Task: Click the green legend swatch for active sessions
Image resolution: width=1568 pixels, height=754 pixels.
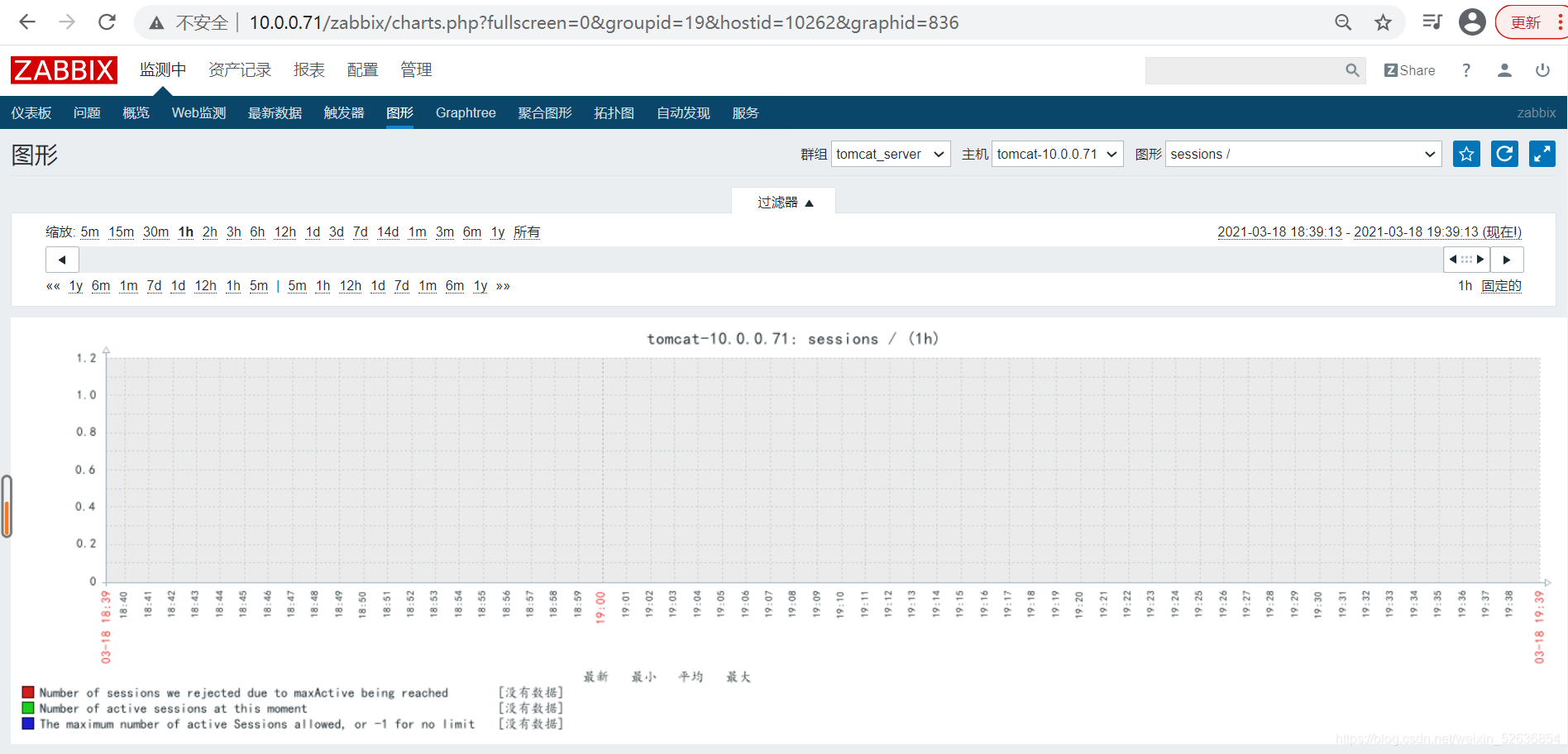Action: (28, 709)
